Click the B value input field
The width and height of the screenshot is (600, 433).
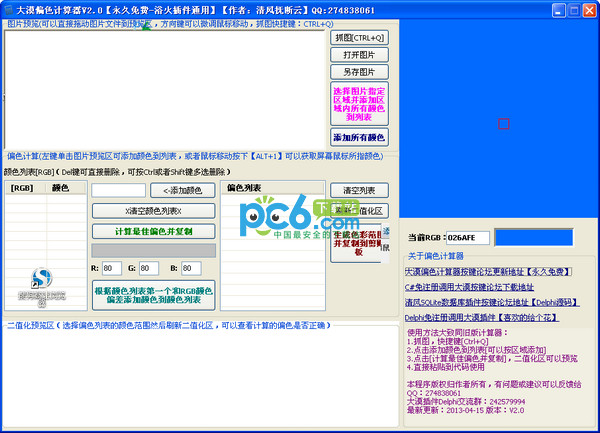click(x=187, y=268)
